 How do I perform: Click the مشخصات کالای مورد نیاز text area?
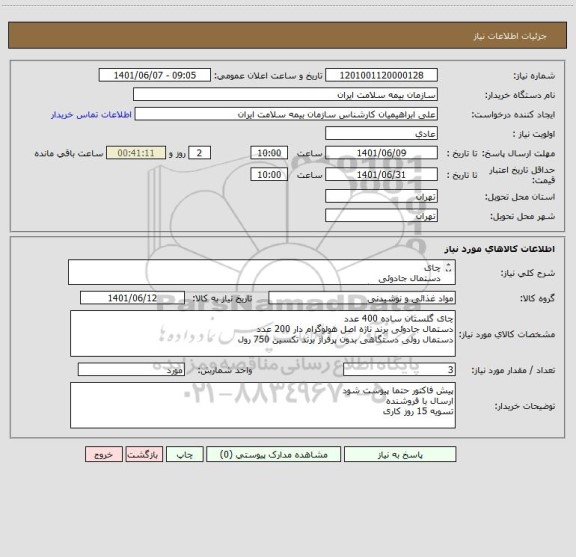(263, 334)
